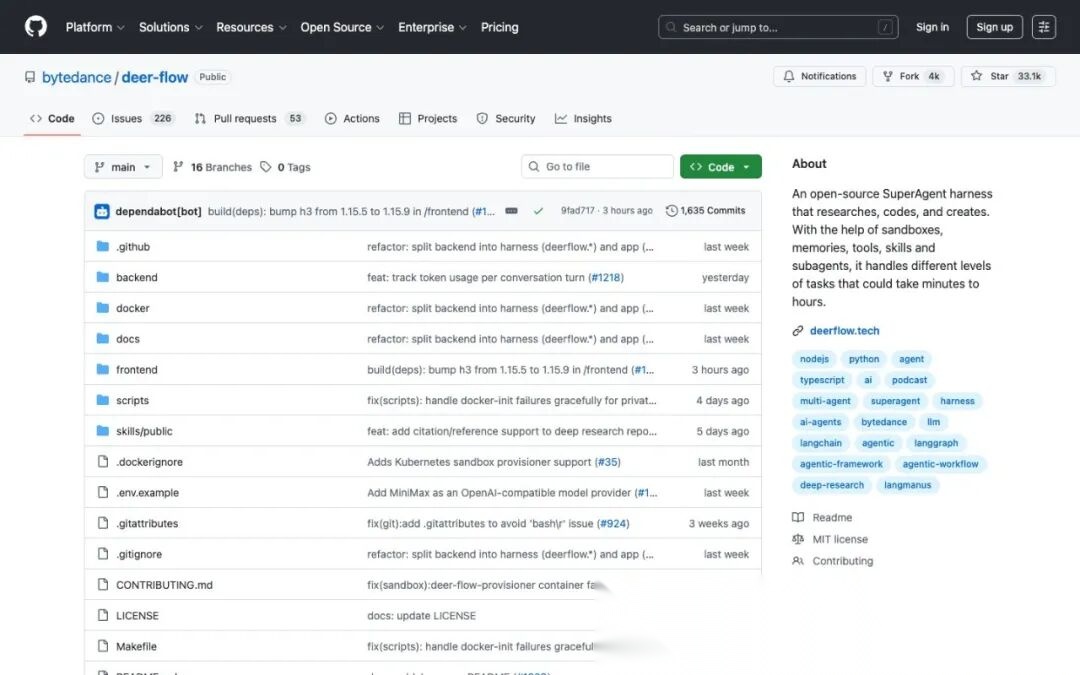The image size is (1080, 675).
Task: Fork the repository
Action: tap(913, 76)
